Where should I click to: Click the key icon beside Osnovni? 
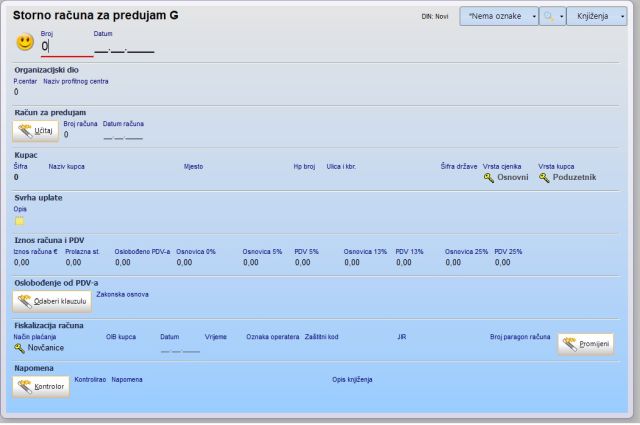pos(489,177)
